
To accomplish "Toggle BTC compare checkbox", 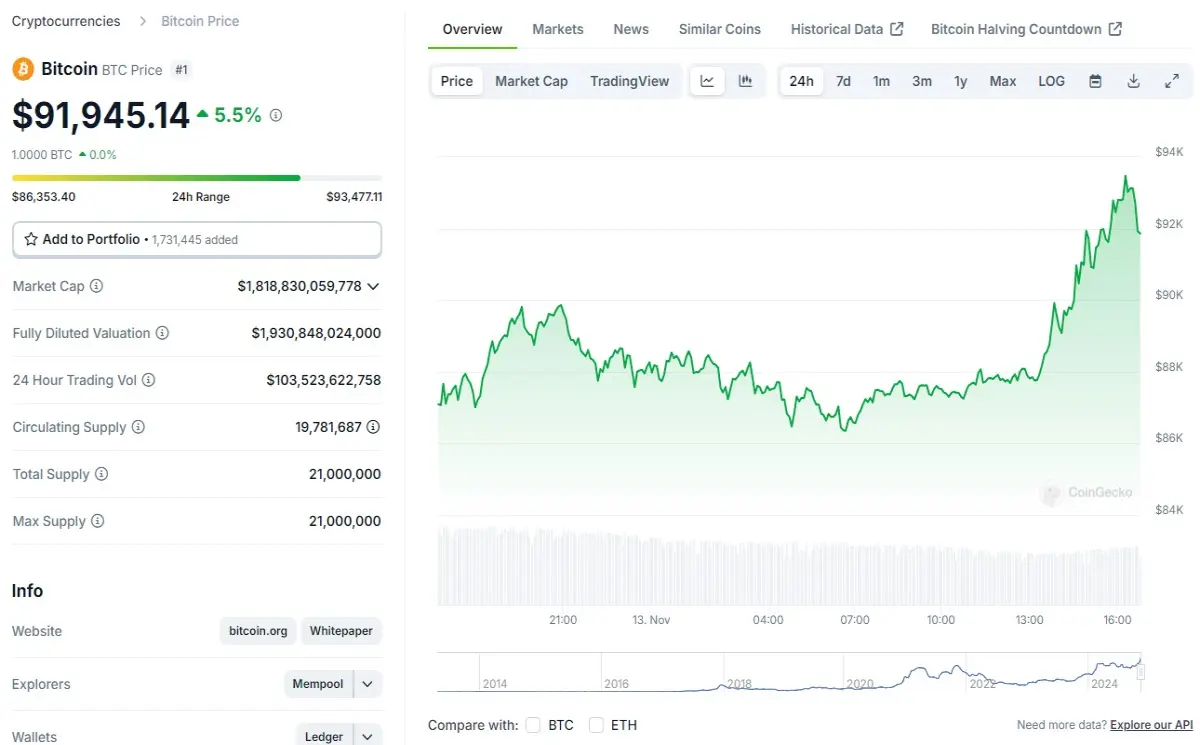I will coord(533,725).
